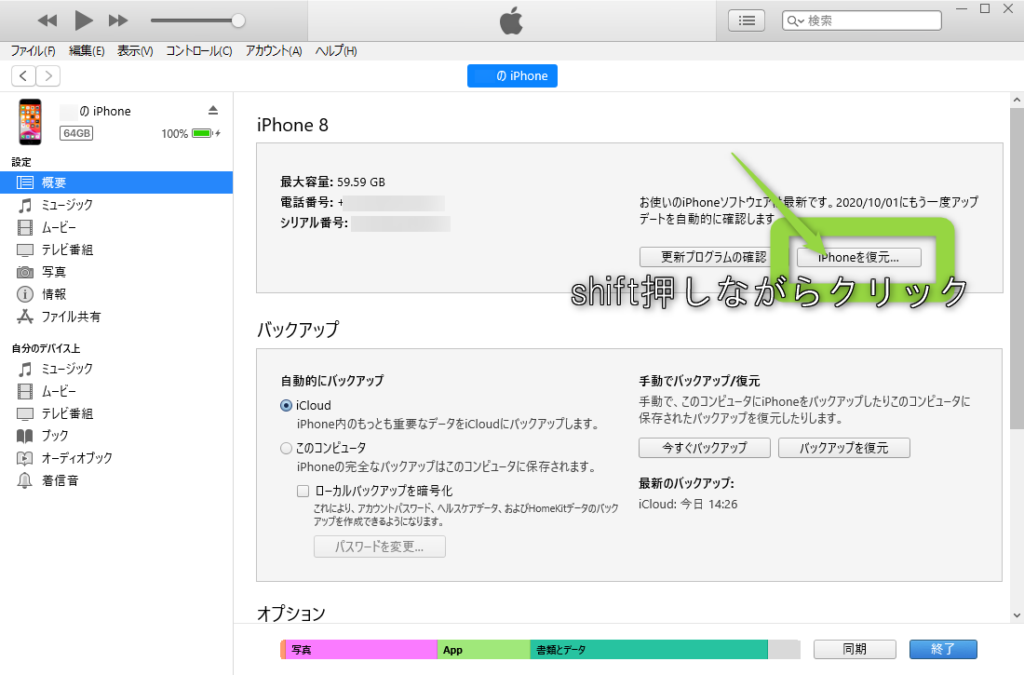Open ムービー under 自分のデバイス上

tap(116, 391)
